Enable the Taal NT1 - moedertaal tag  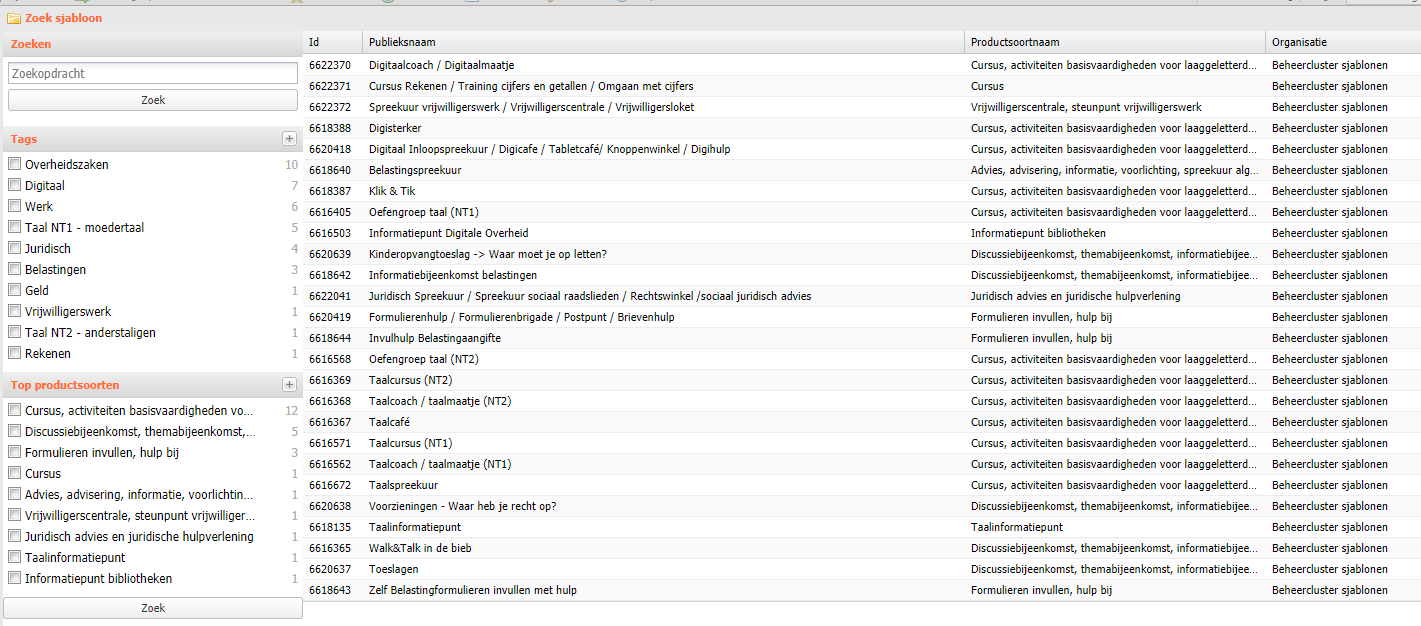click(14, 227)
